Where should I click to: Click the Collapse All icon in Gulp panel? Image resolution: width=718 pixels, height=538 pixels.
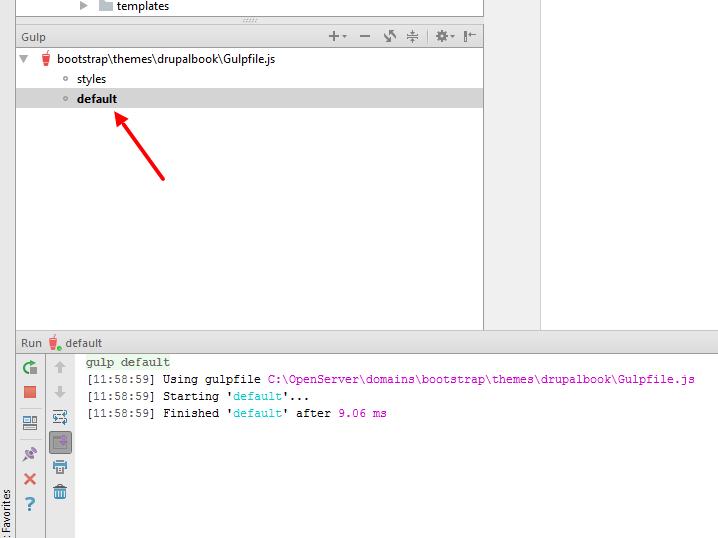tap(413, 37)
